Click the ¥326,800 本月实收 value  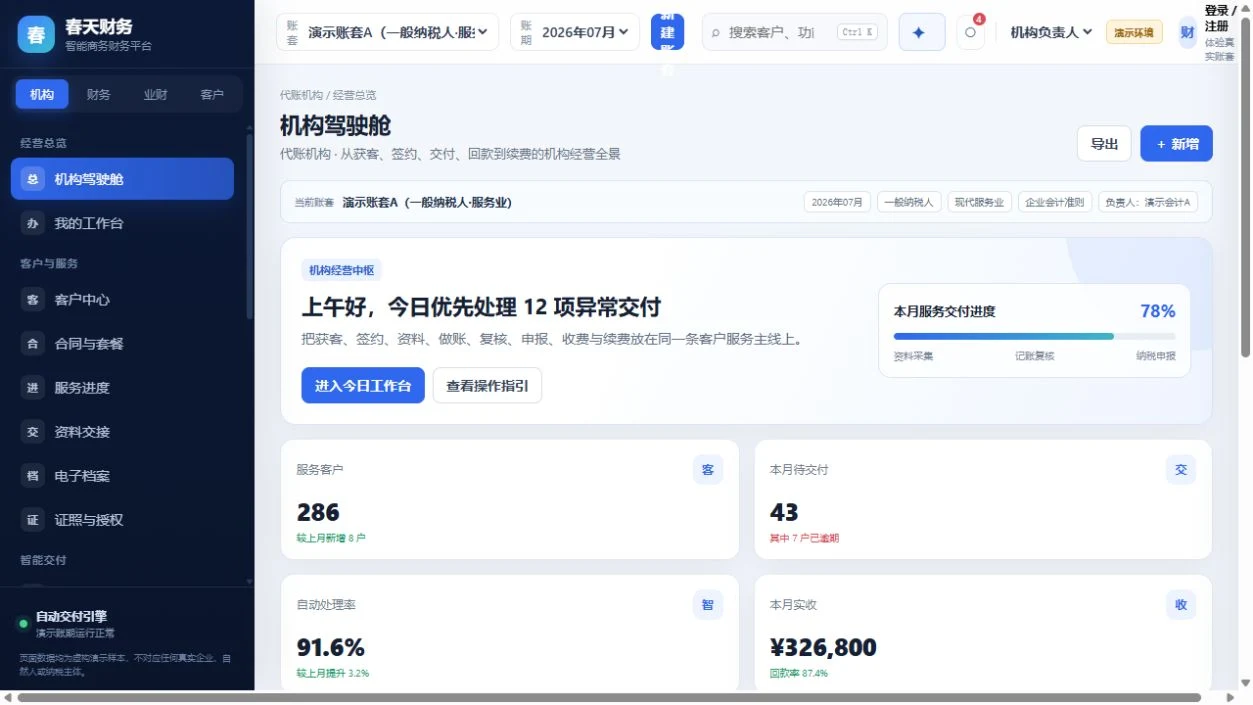pyautogui.click(x=823, y=647)
